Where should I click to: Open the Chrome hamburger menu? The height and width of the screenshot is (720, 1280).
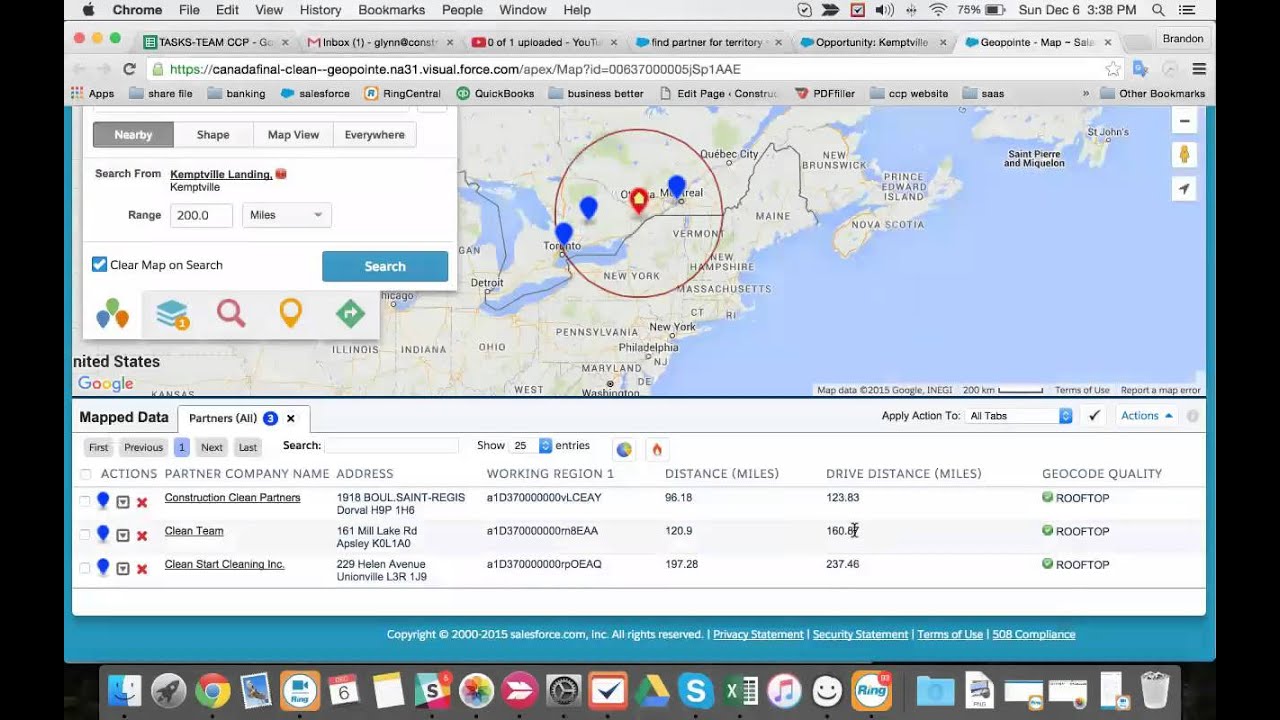coord(1199,69)
